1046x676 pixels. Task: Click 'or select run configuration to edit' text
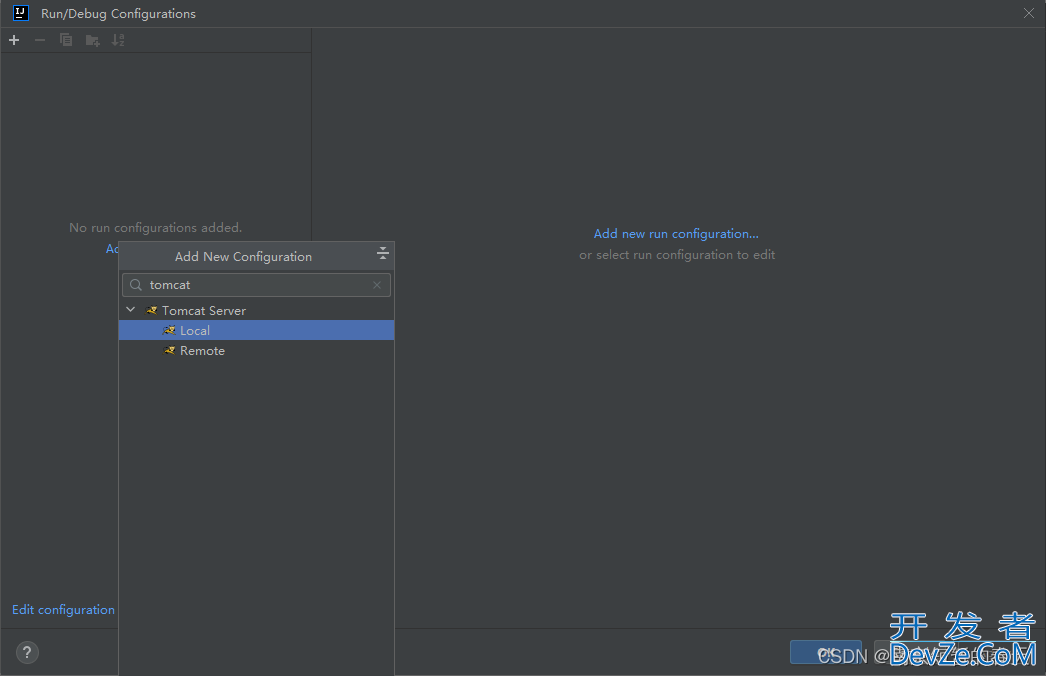point(677,254)
